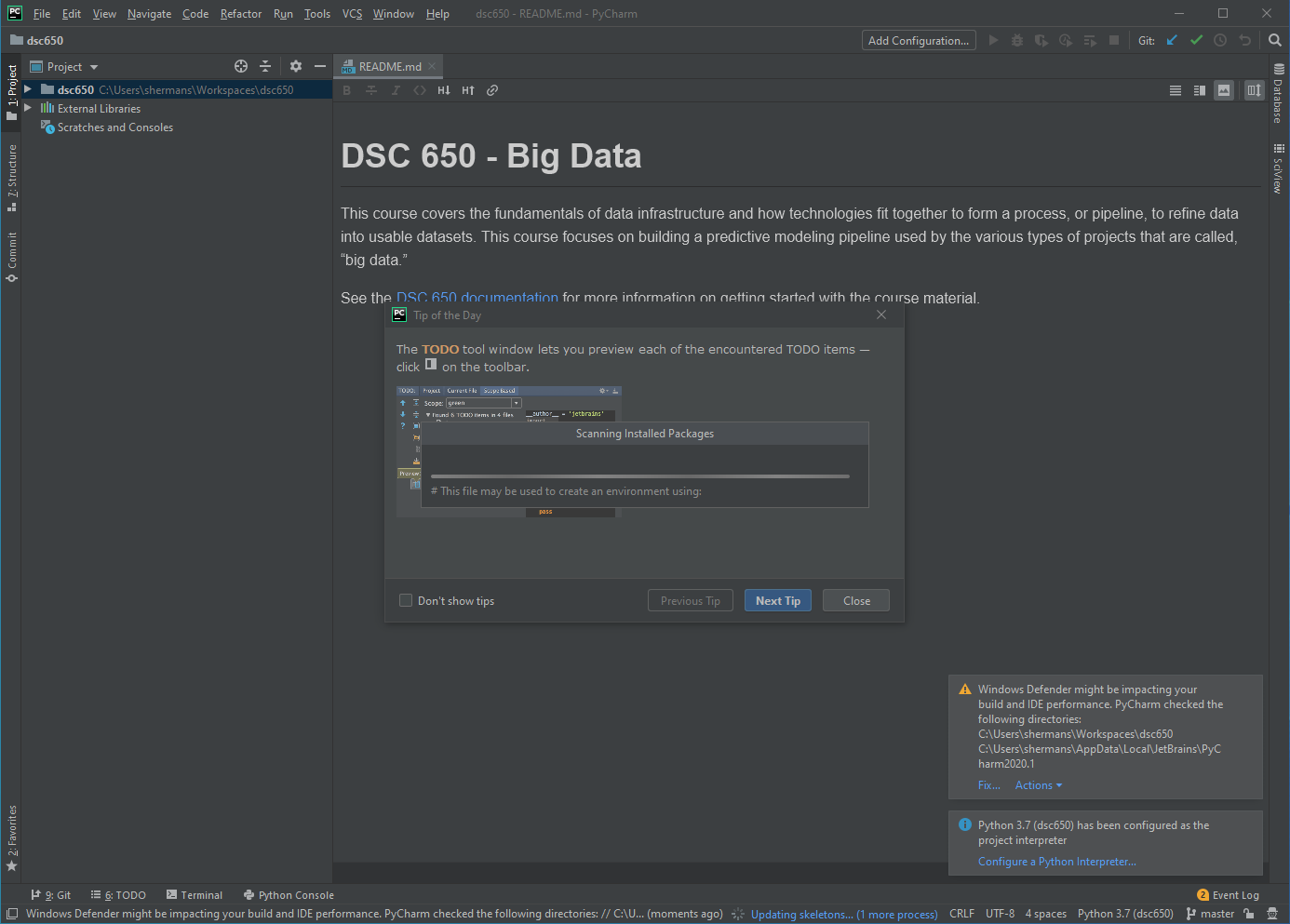Show Git history clock icon
The image size is (1290, 924).
[x=1220, y=40]
